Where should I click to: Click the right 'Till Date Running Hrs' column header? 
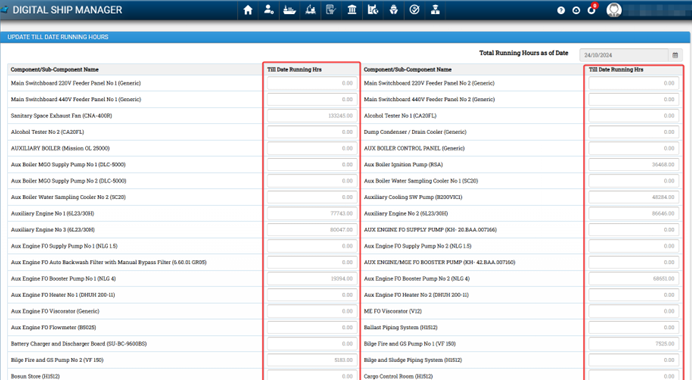click(616, 70)
